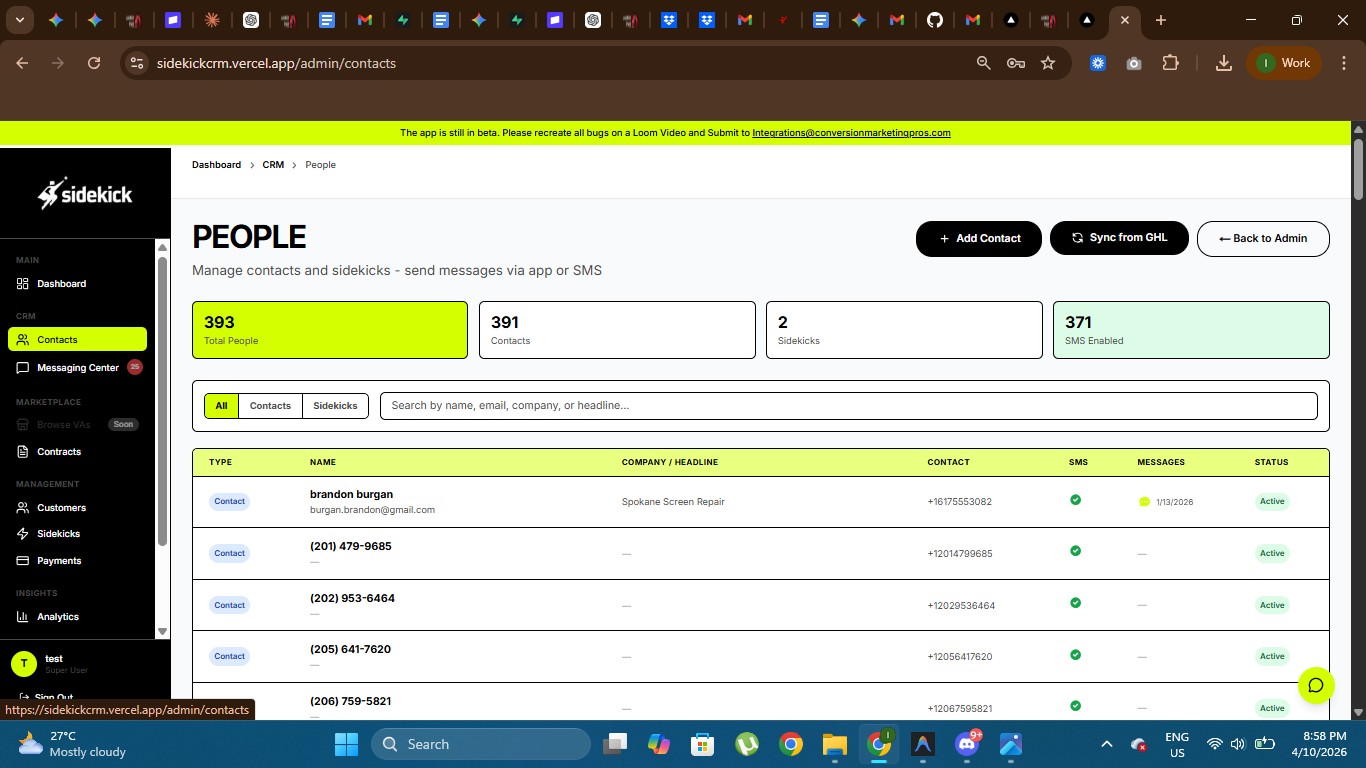1366x768 pixels.
Task: Open the chat bubble widget
Action: click(x=1316, y=686)
